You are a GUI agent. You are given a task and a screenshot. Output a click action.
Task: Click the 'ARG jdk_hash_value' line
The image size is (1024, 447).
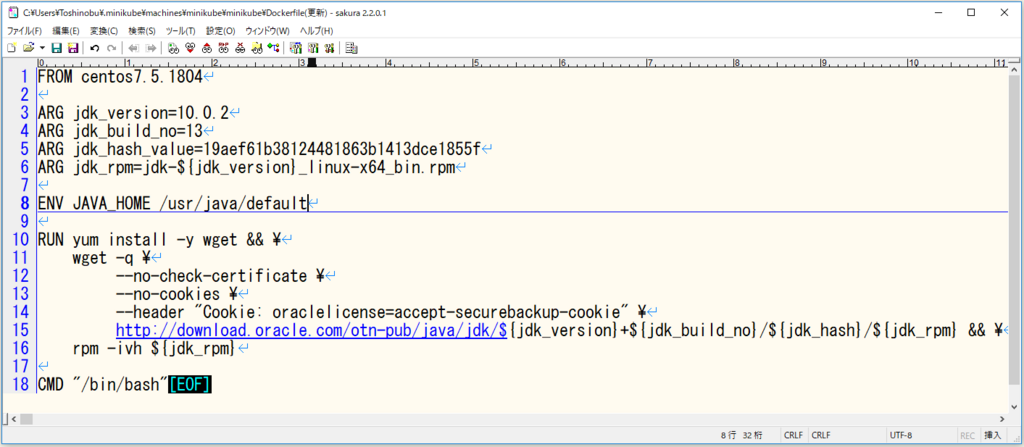(x=259, y=150)
